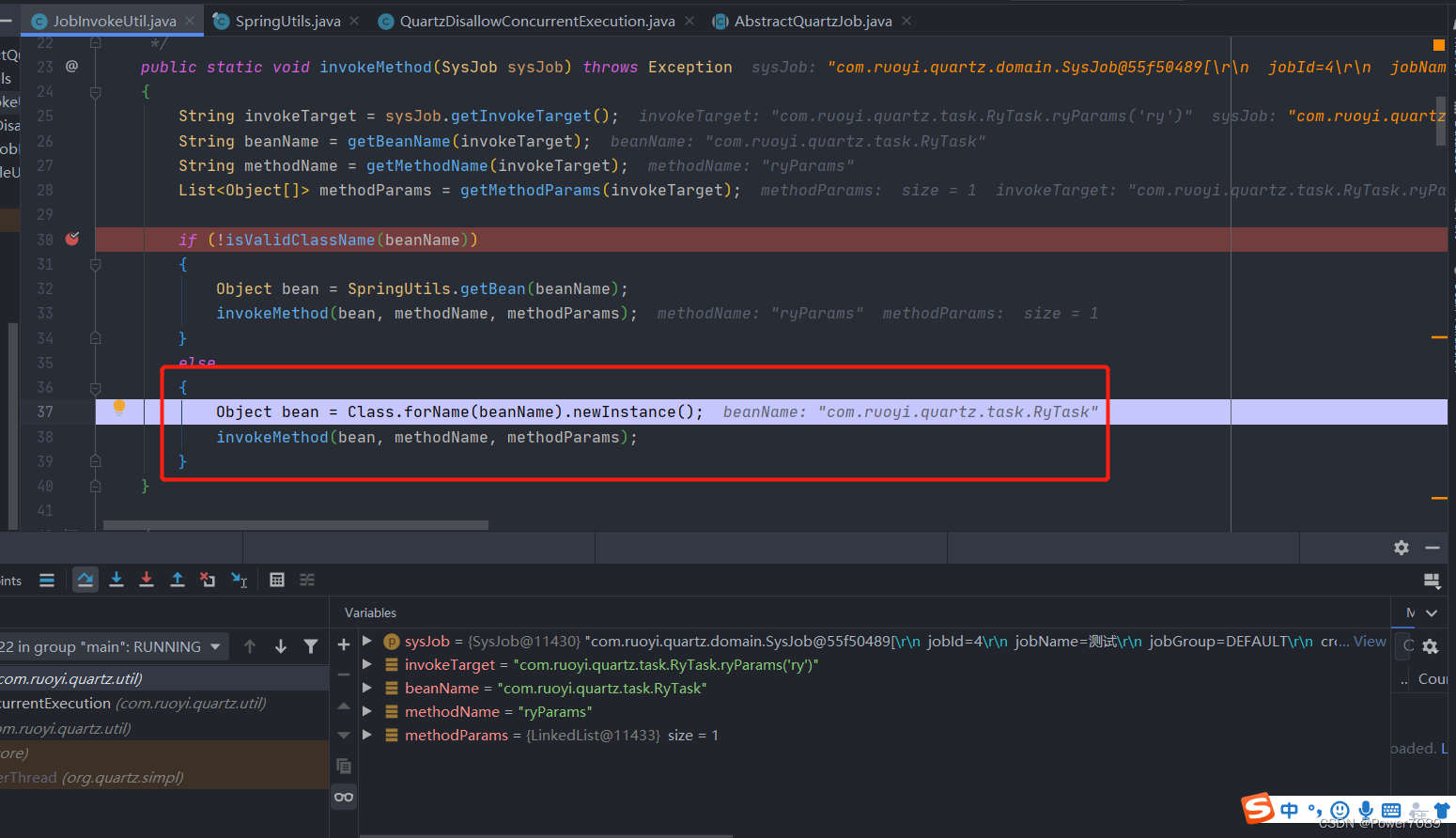Image resolution: width=1456 pixels, height=838 pixels.
Task: Switch to QuartzDisallowConcurrentExecution.java tab
Action: pyautogui.click(x=536, y=21)
